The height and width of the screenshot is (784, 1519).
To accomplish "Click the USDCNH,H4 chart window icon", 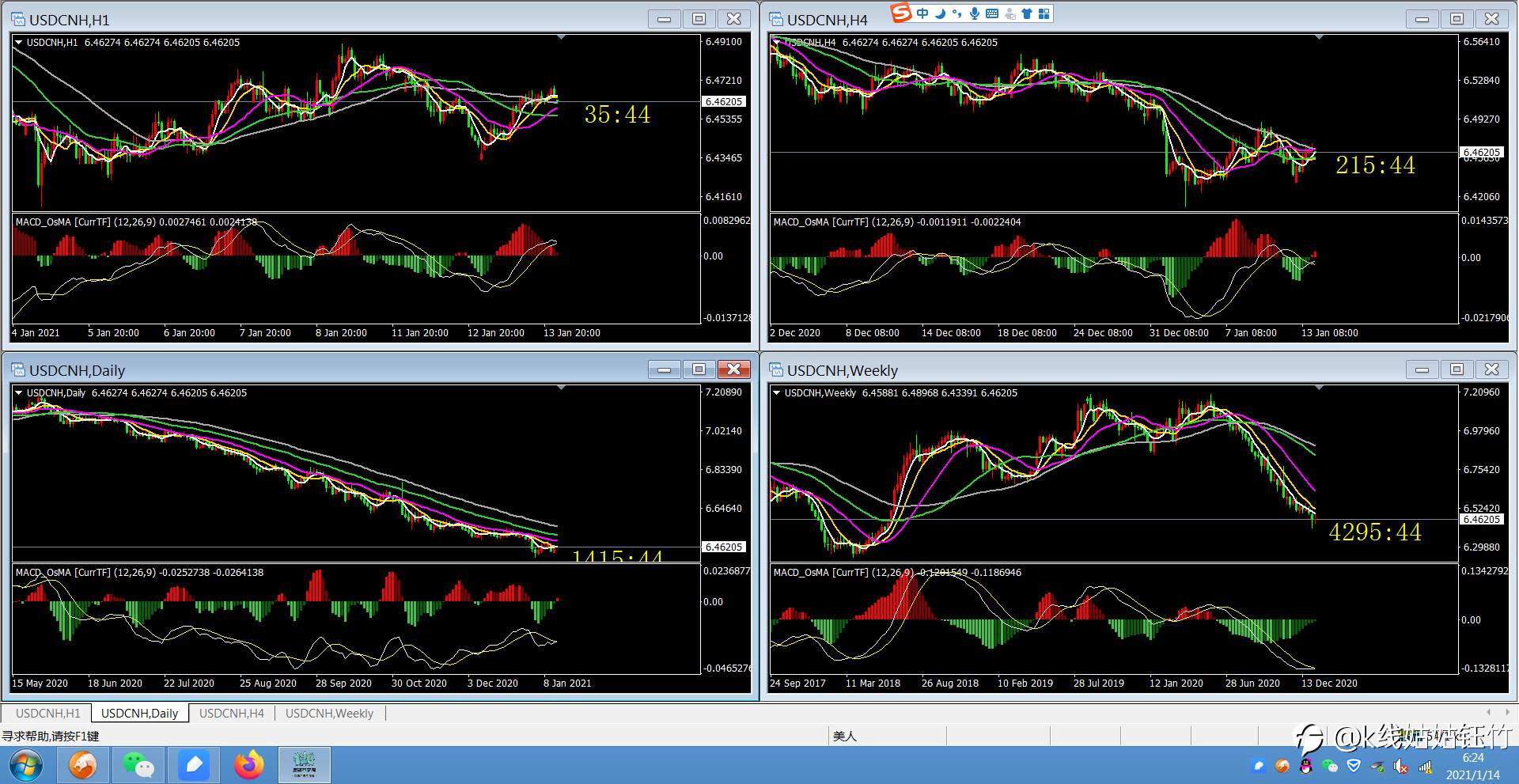I will click(776, 20).
